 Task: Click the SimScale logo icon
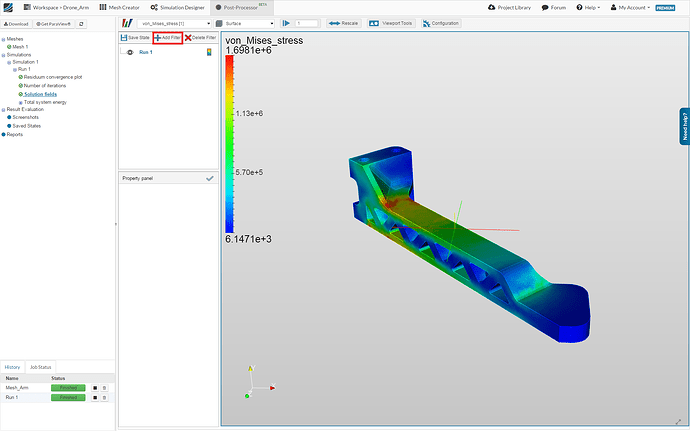pyautogui.click(x=9, y=7)
